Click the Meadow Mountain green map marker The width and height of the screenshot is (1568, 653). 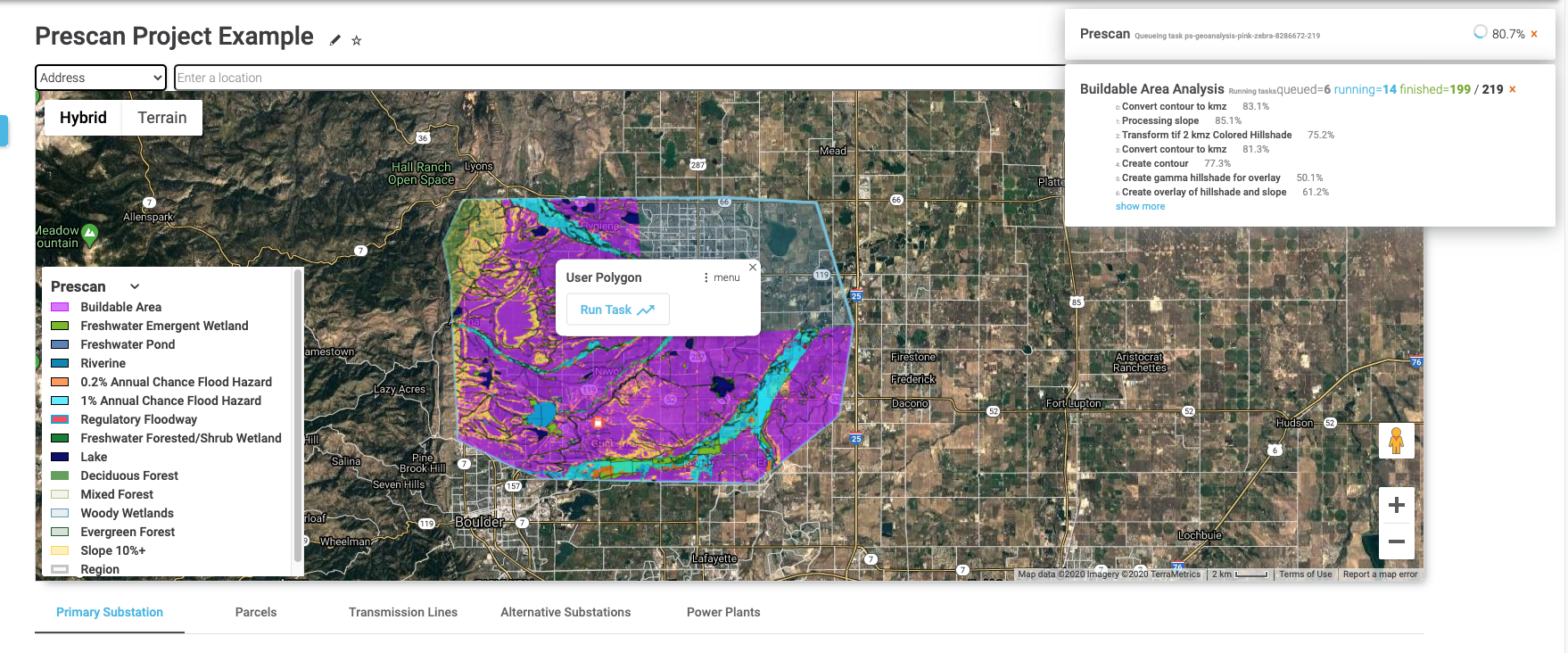click(89, 235)
